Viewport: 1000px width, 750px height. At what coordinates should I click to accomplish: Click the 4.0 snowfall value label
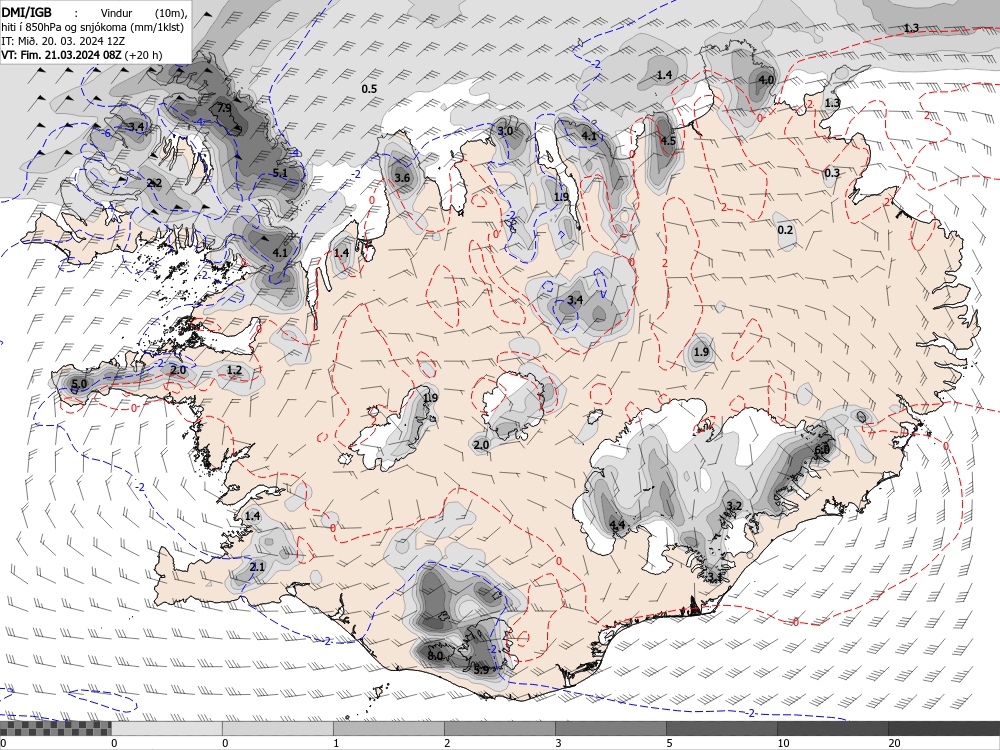tap(765, 80)
